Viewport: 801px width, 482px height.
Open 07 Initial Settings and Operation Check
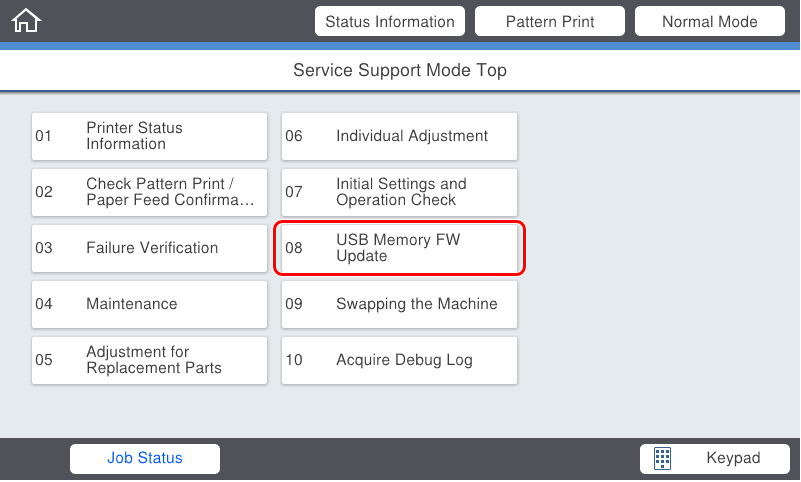(399, 192)
